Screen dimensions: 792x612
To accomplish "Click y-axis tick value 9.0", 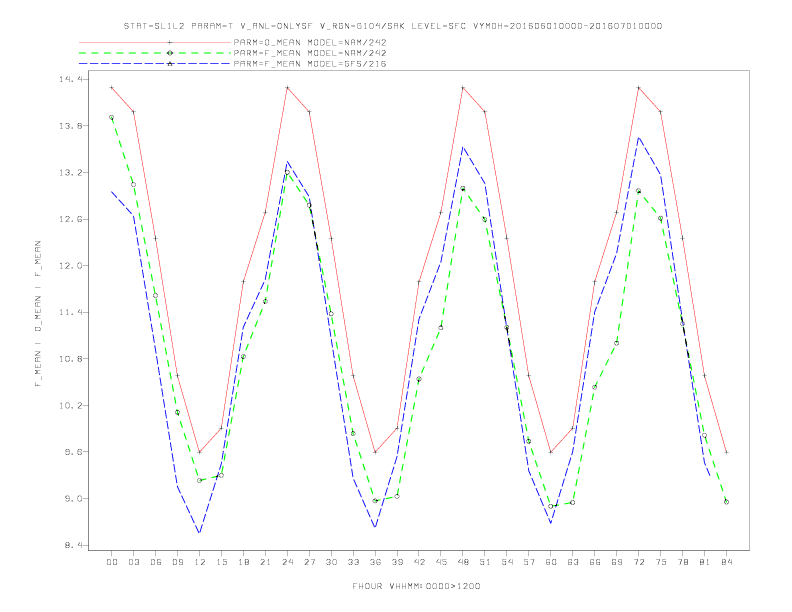I will point(73,498).
